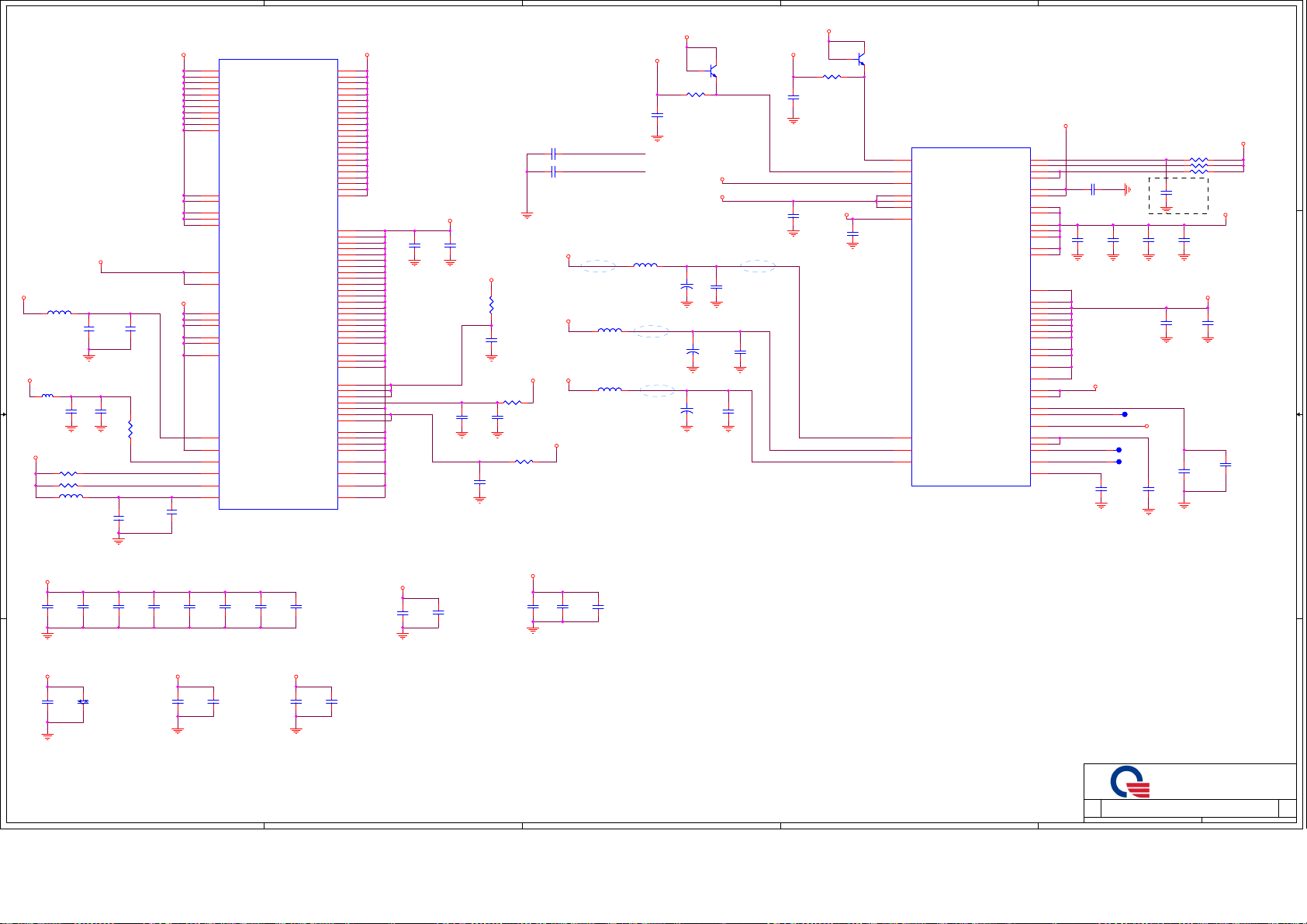Select the capacitor wired to the sideways ground symbol
This screenshot has width=1307, height=924.
click(1092, 189)
